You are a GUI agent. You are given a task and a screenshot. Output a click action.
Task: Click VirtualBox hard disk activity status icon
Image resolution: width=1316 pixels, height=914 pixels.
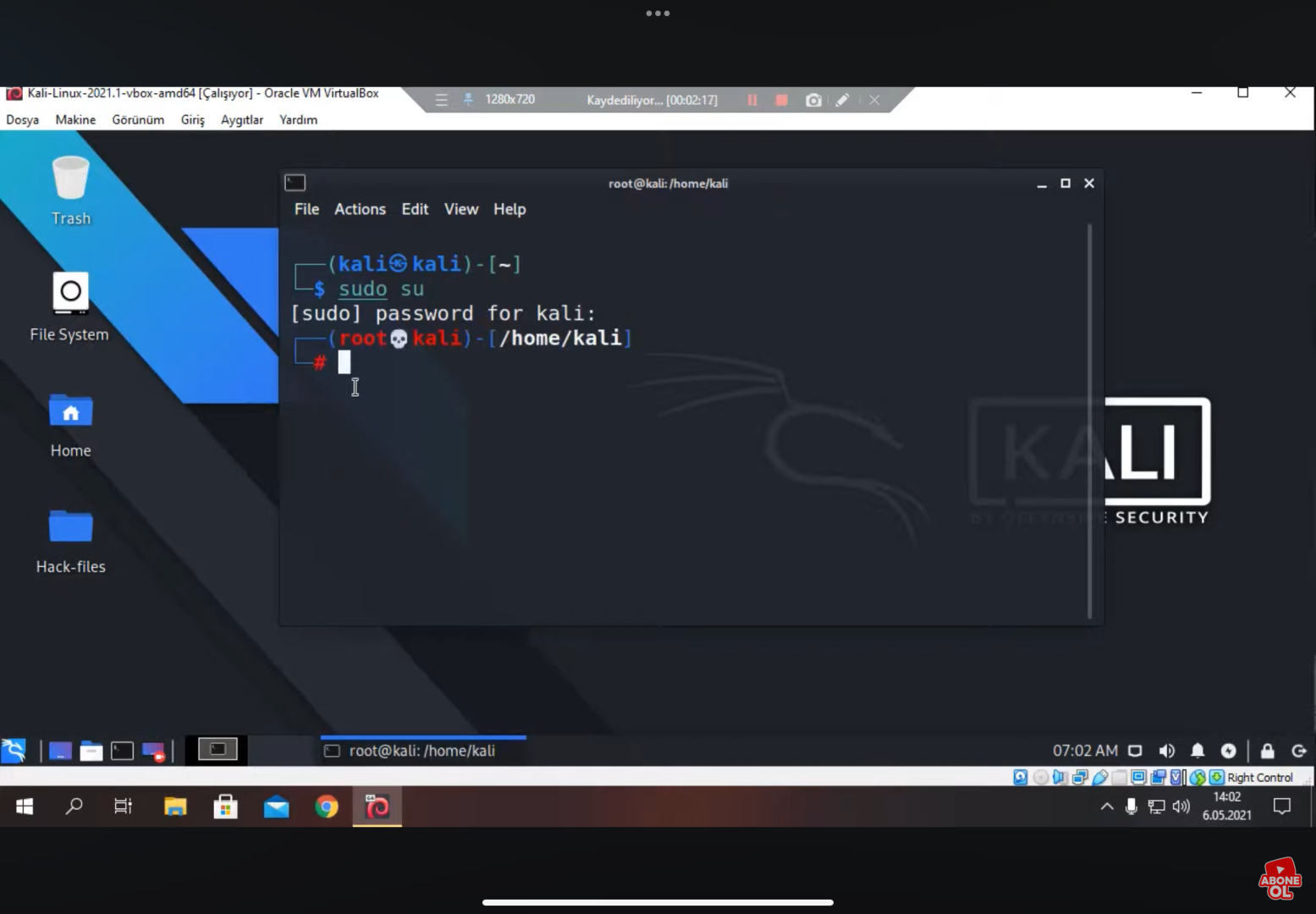click(1021, 777)
